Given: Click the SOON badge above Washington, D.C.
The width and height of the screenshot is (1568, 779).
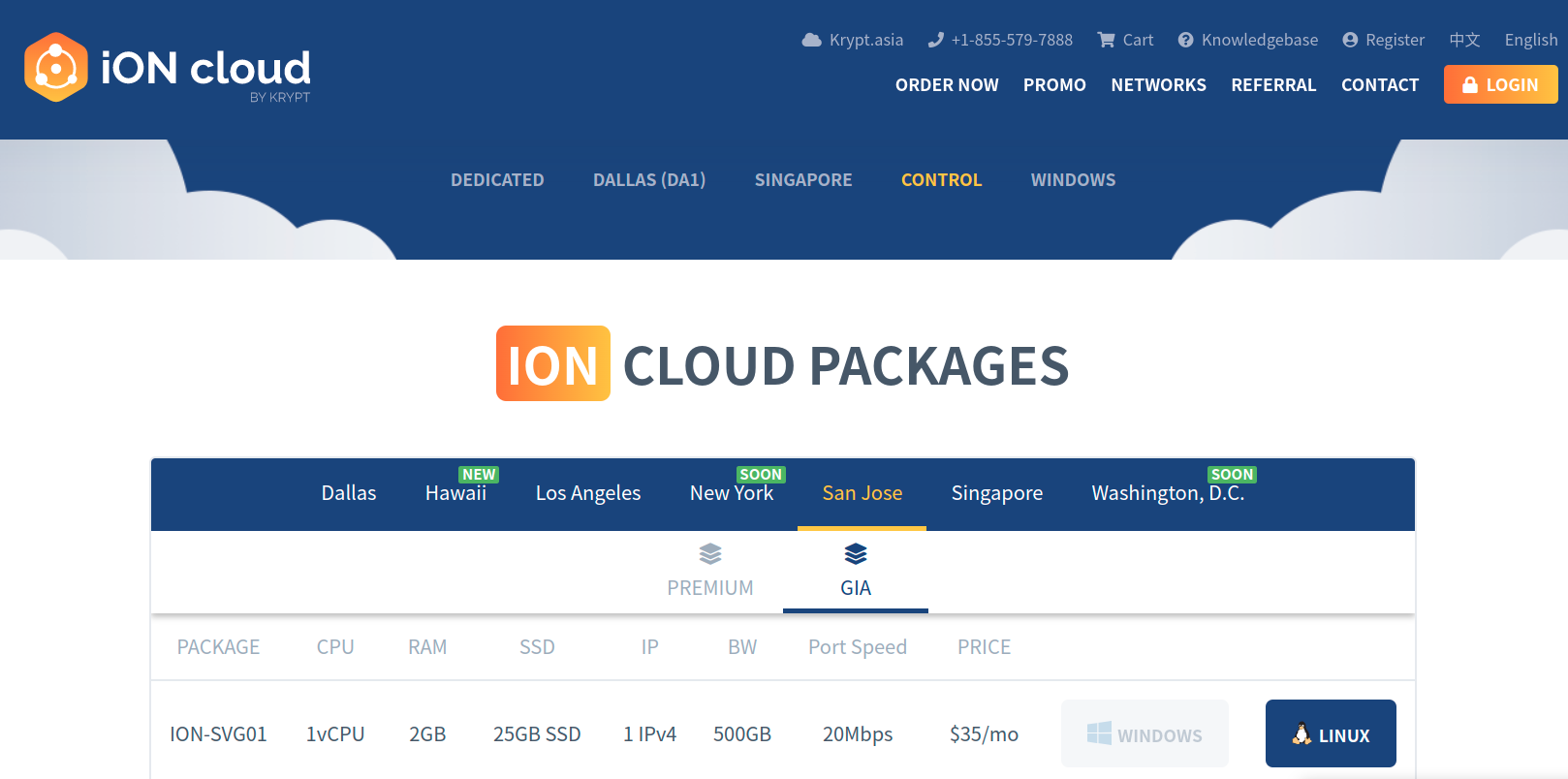Looking at the screenshot, I should pos(1233,475).
